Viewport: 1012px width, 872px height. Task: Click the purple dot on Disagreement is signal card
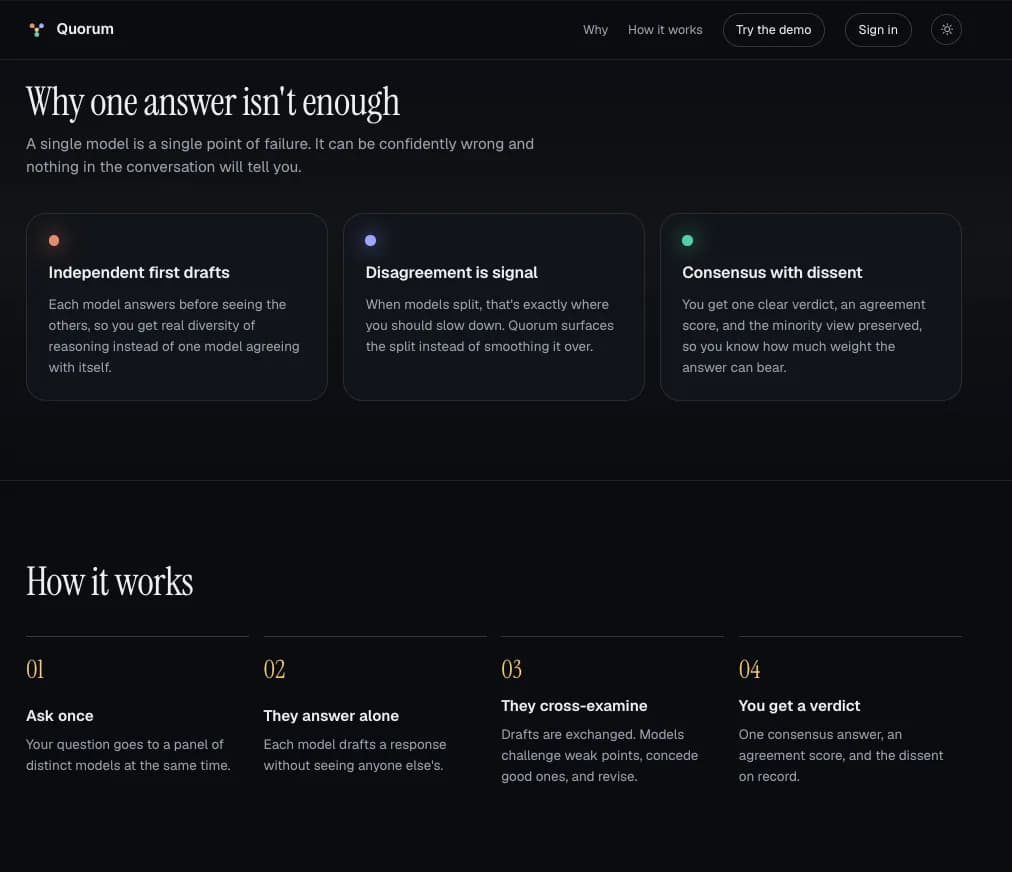tap(370, 240)
